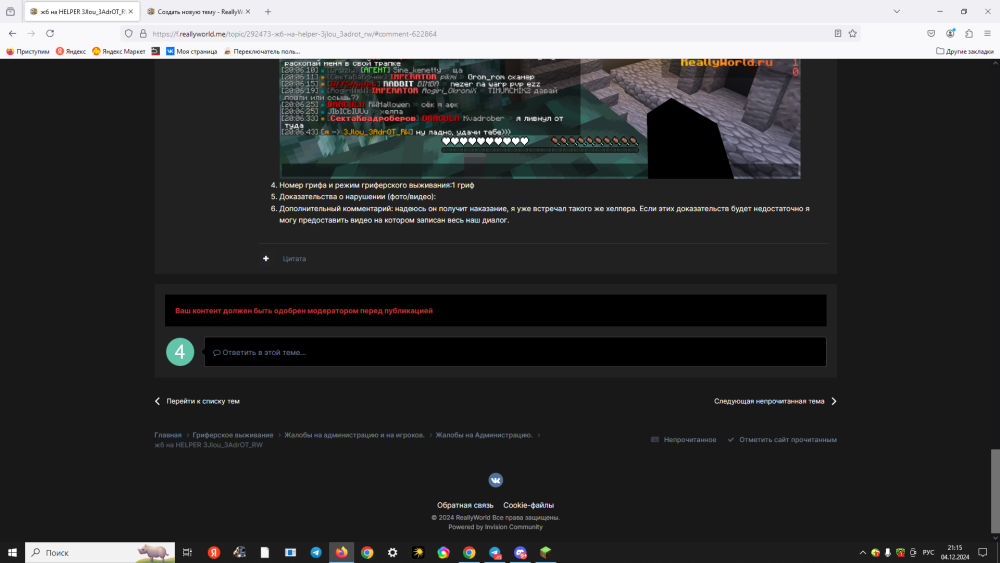This screenshot has height=563, width=1000.
Task: Click the 'Цитата' quote link
Action: pyautogui.click(x=294, y=259)
